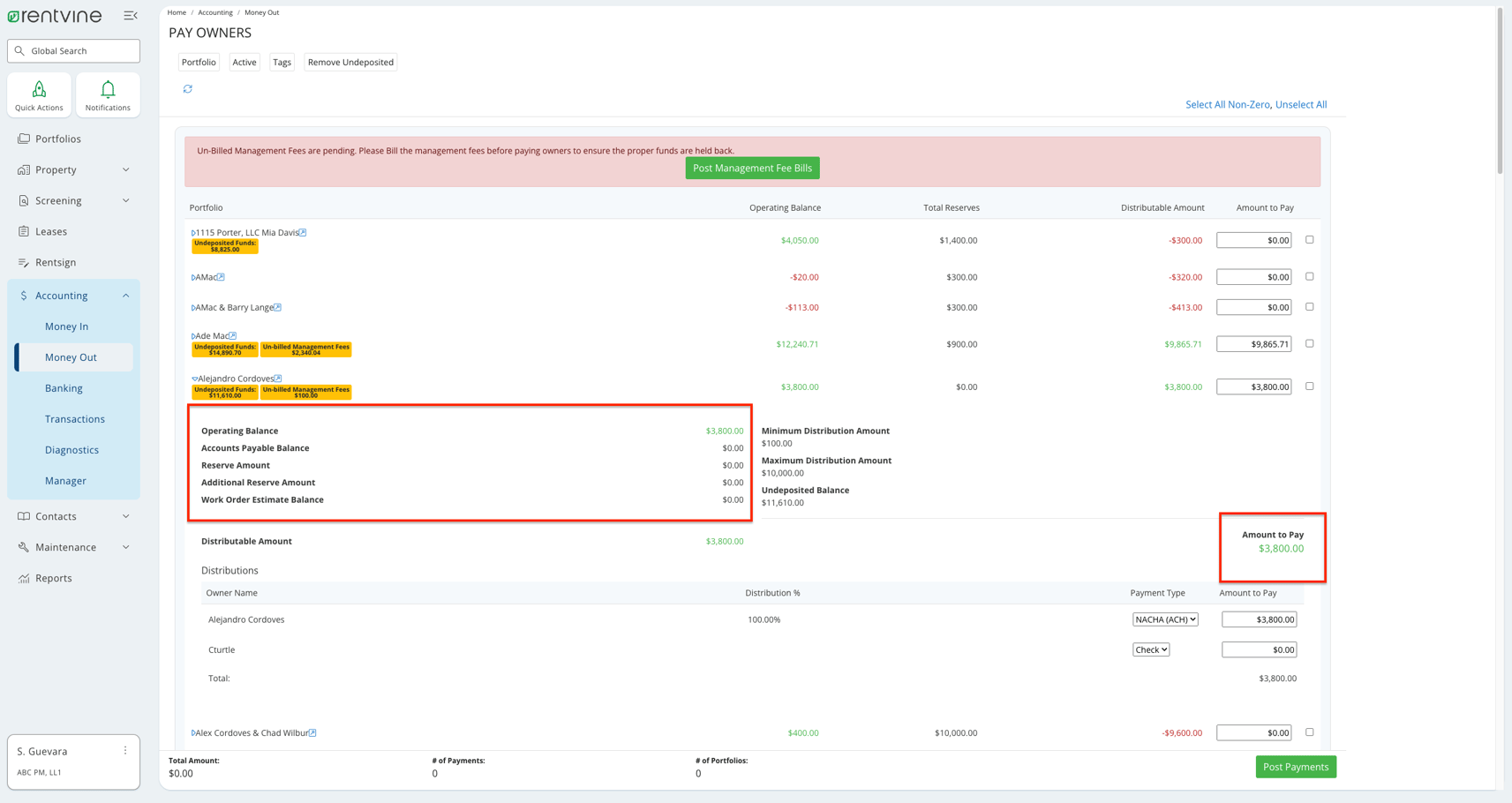The height and width of the screenshot is (803, 1512).
Task: Open the Check payment type dropdown for Cturtle
Action: click(1150, 649)
